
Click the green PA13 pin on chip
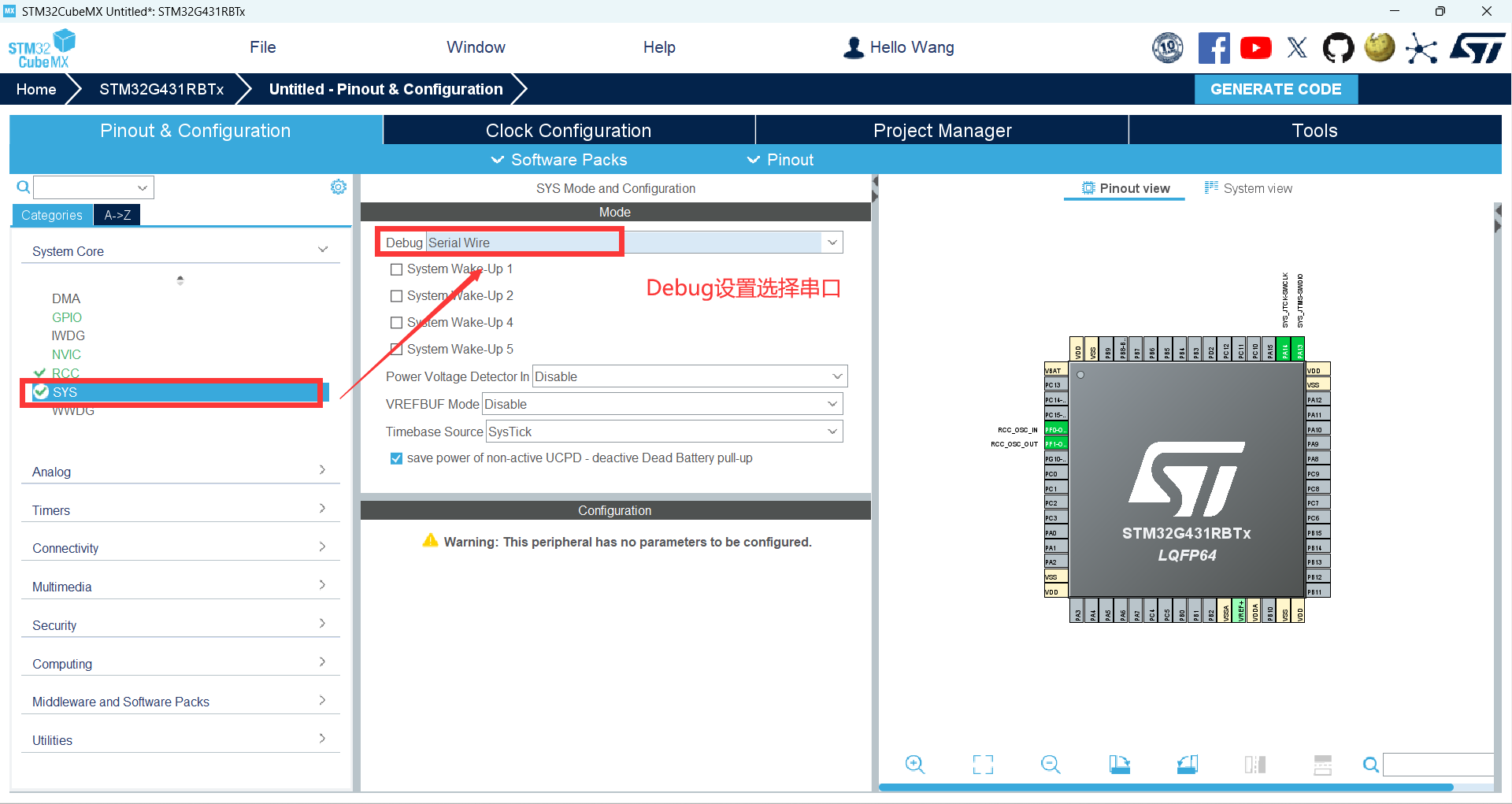1299,349
